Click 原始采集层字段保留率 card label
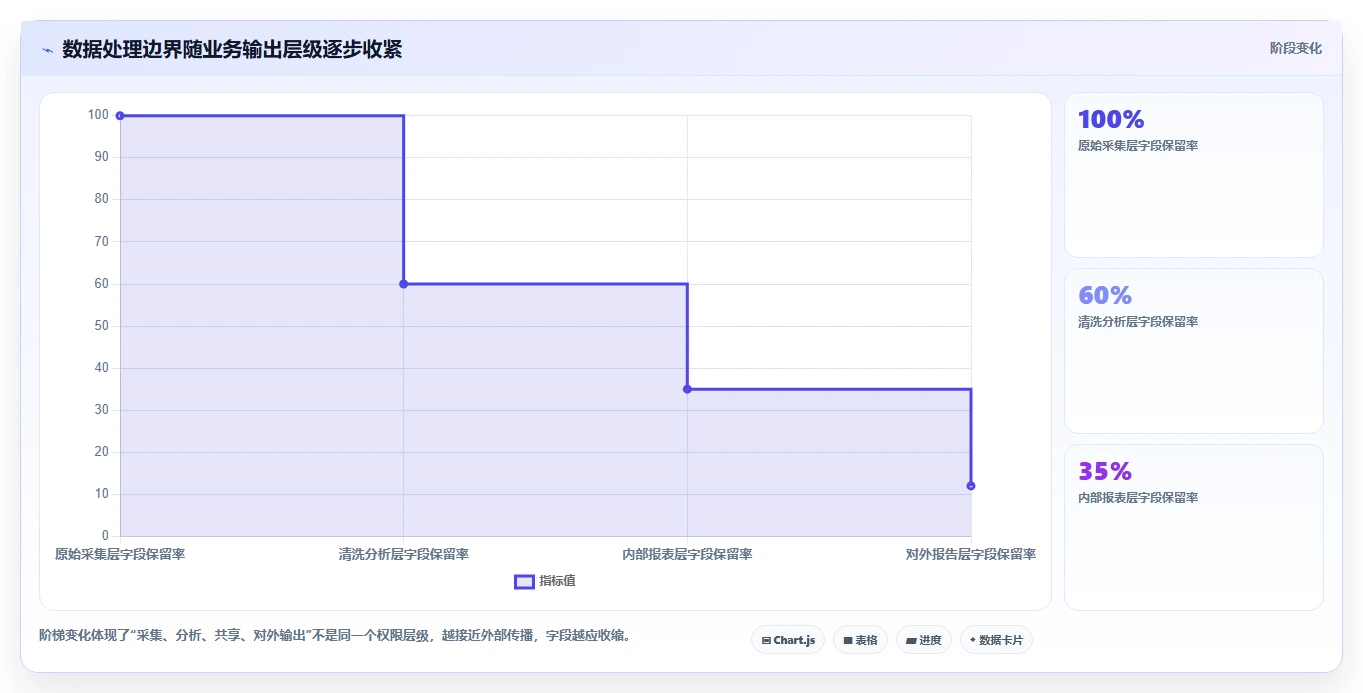The image size is (1363, 693). coord(1138,146)
